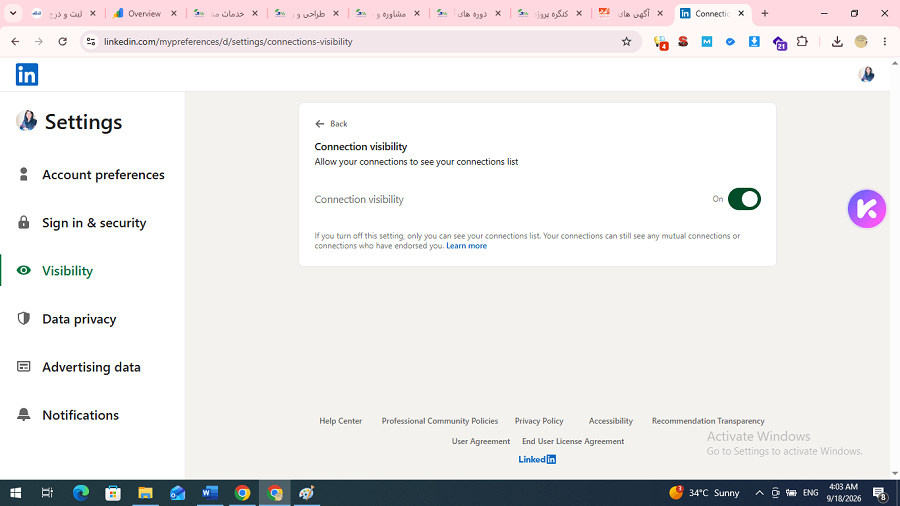The image size is (900, 506).
Task: Click the Back link in the settings card
Action: point(331,123)
